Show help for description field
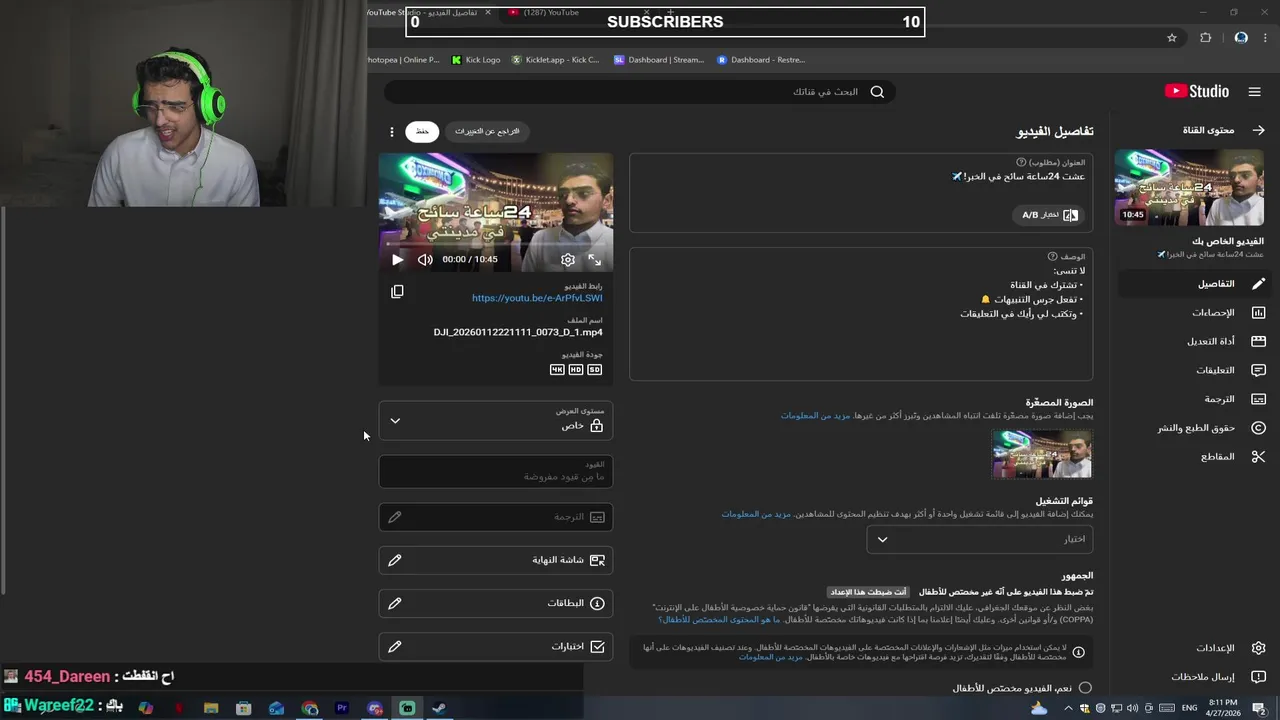 point(1052,257)
